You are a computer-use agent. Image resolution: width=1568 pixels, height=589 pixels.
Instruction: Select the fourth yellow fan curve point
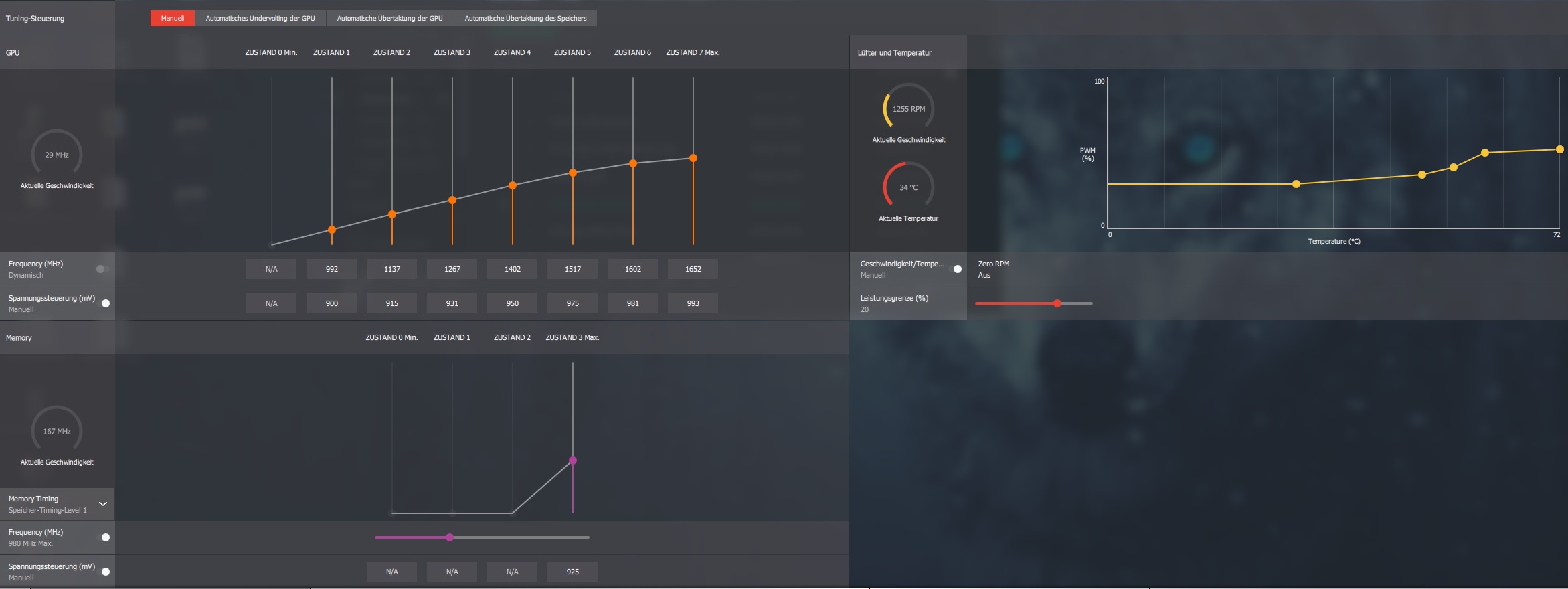(x=1485, y=153)
